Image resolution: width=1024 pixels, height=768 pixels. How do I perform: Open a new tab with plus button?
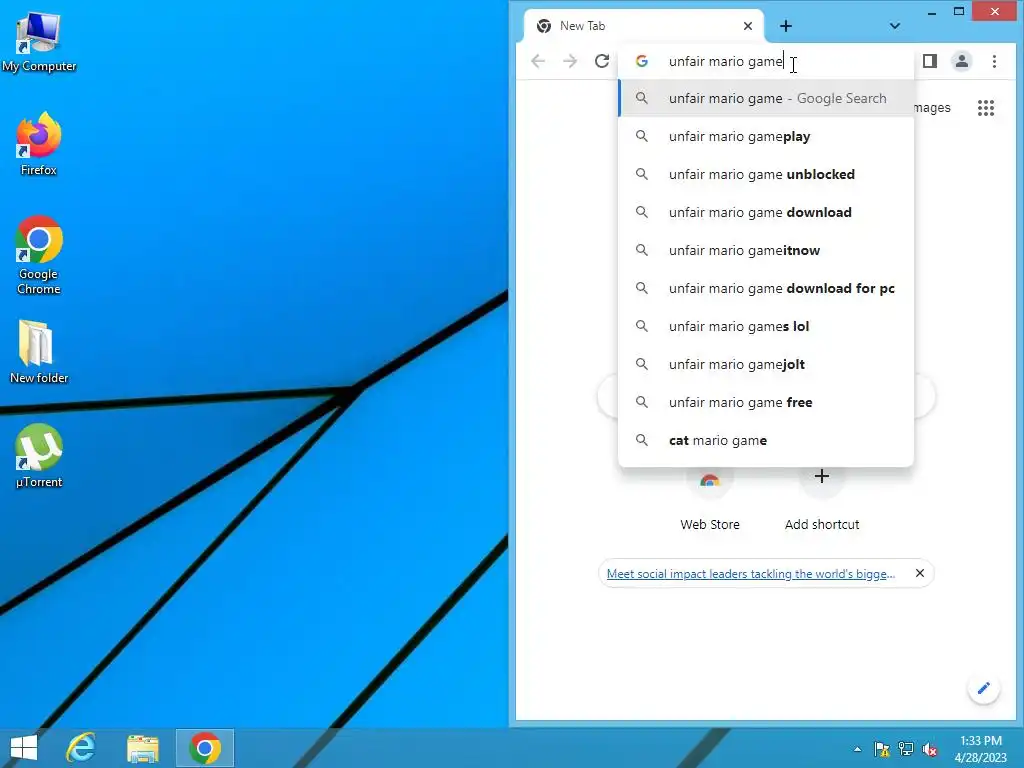pos(786,26)
